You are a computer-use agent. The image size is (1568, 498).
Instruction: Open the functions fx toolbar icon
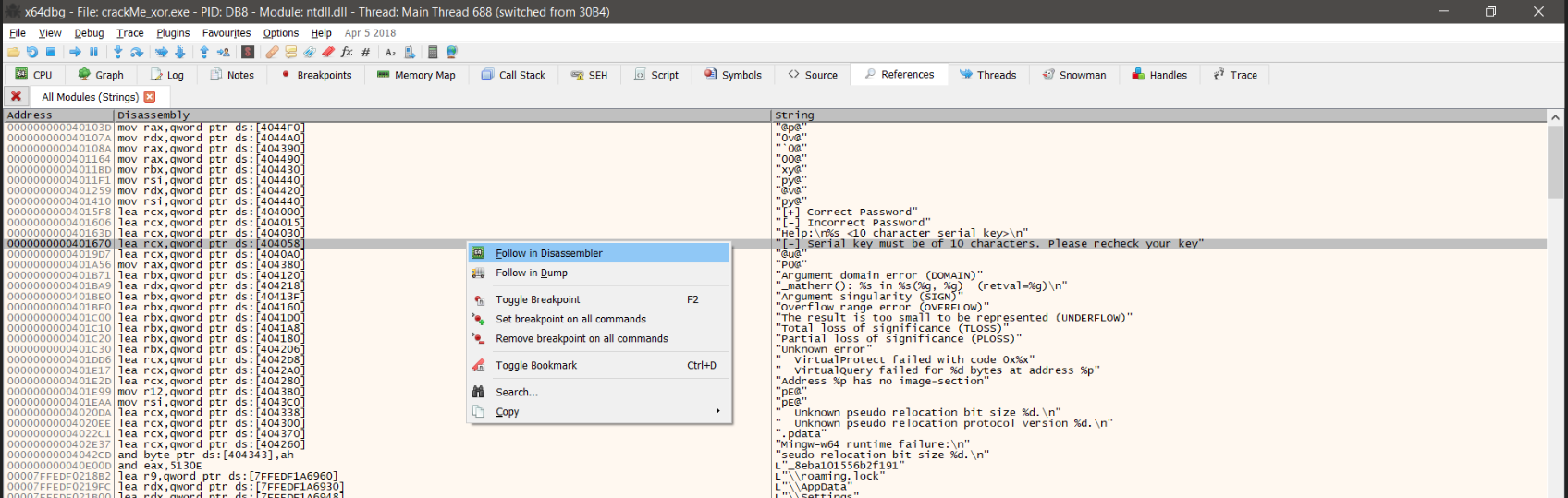point(347,53)
